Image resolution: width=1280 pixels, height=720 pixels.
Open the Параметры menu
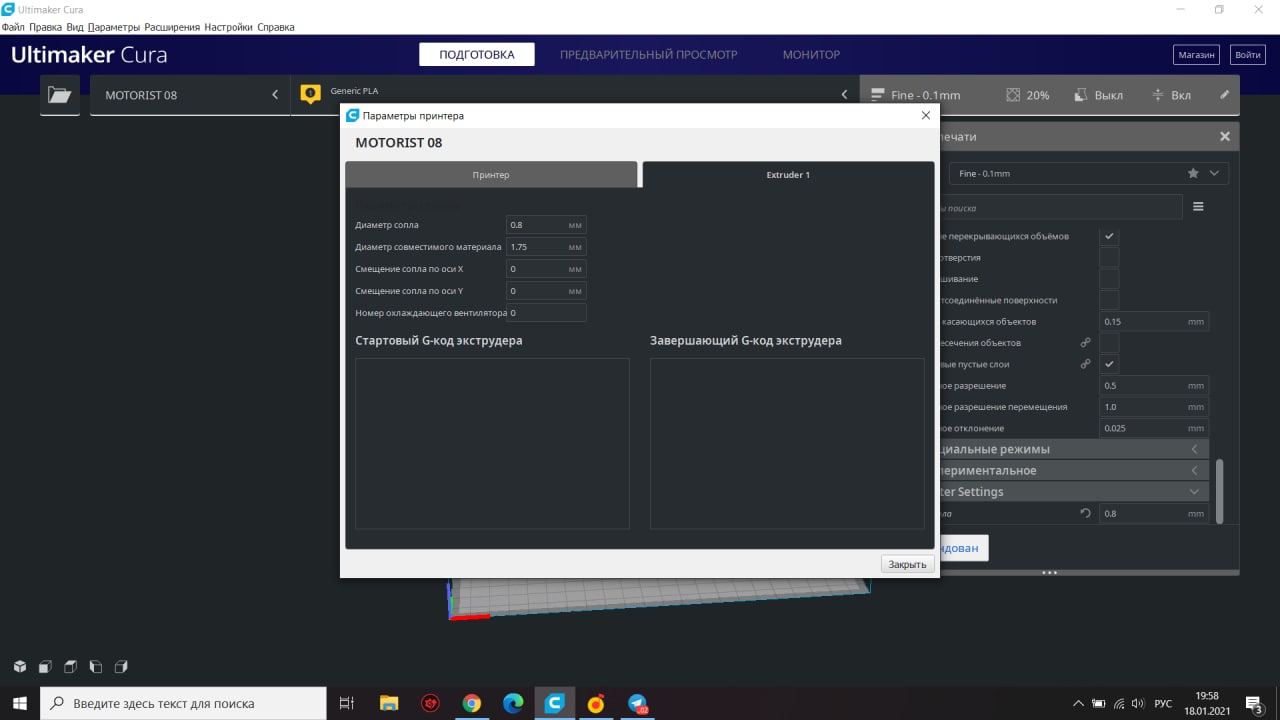114,27
